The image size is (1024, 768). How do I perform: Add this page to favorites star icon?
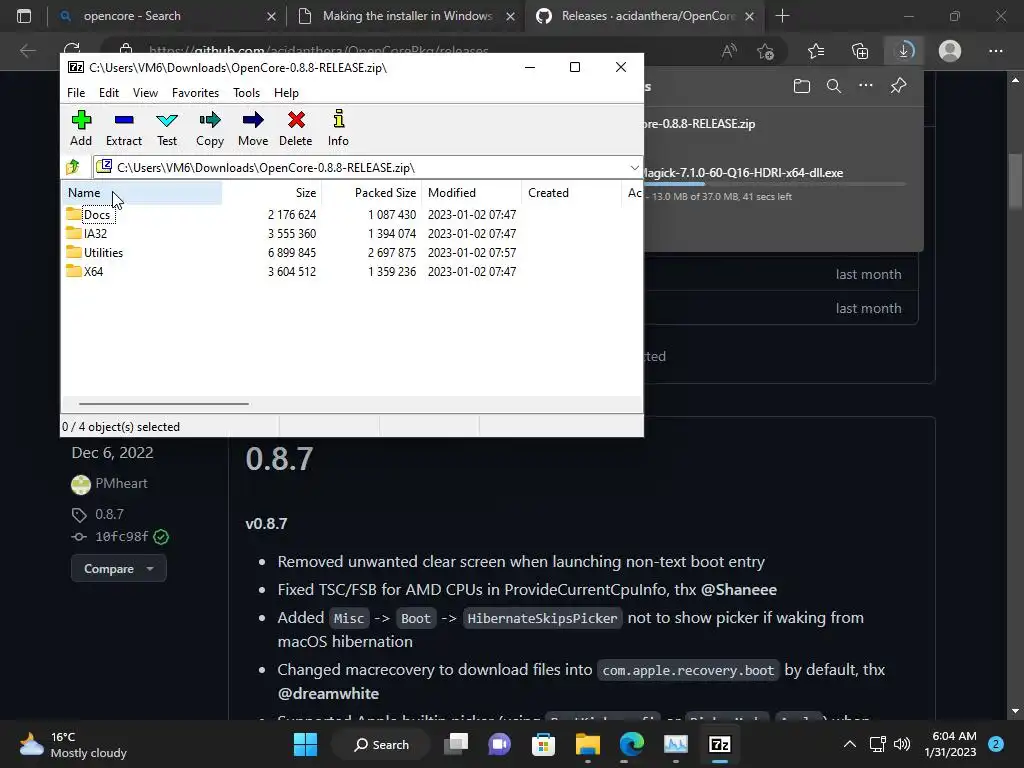765,51
